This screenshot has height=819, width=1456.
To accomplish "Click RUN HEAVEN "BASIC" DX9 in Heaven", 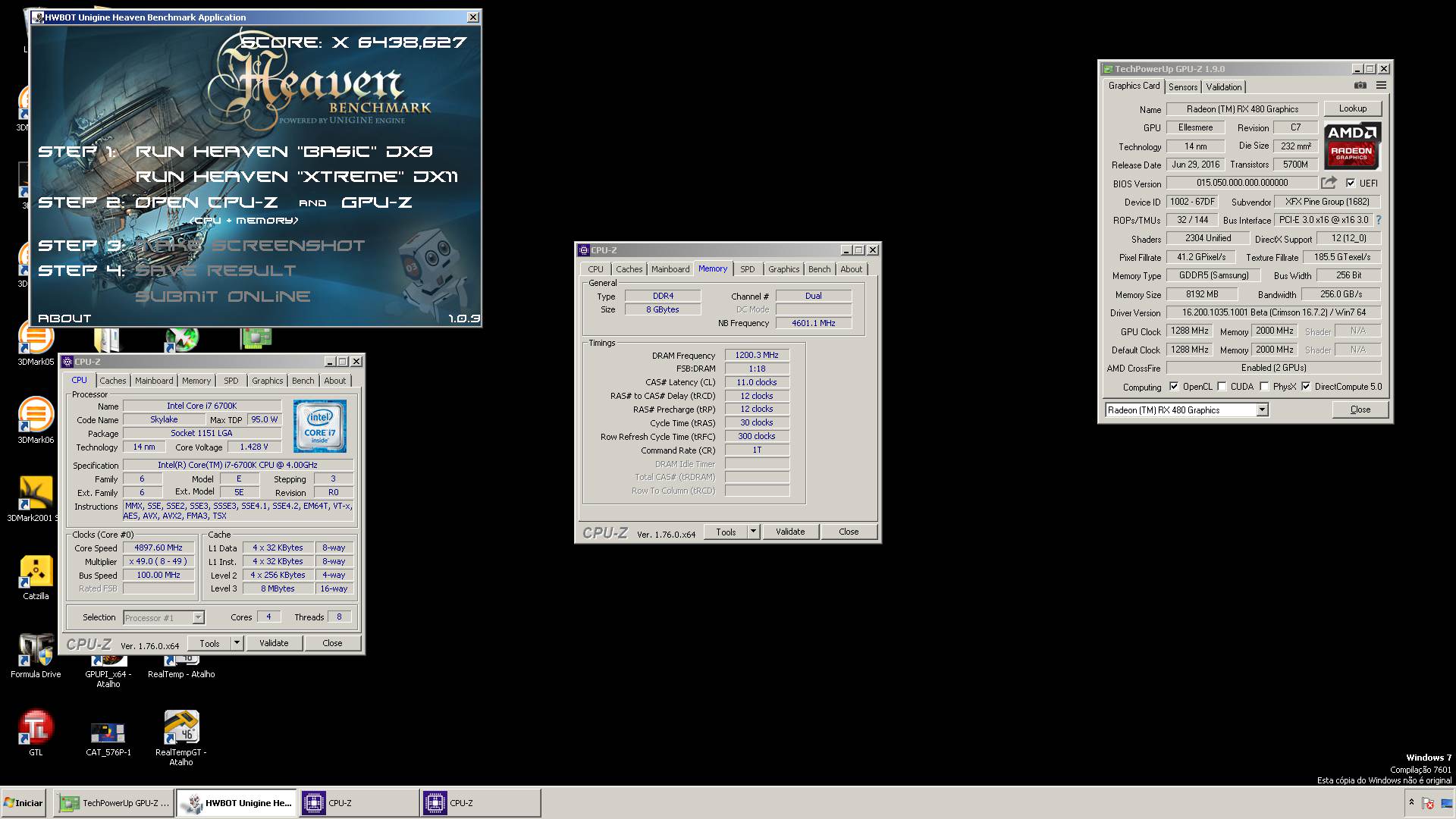I will tap(284, 152).
